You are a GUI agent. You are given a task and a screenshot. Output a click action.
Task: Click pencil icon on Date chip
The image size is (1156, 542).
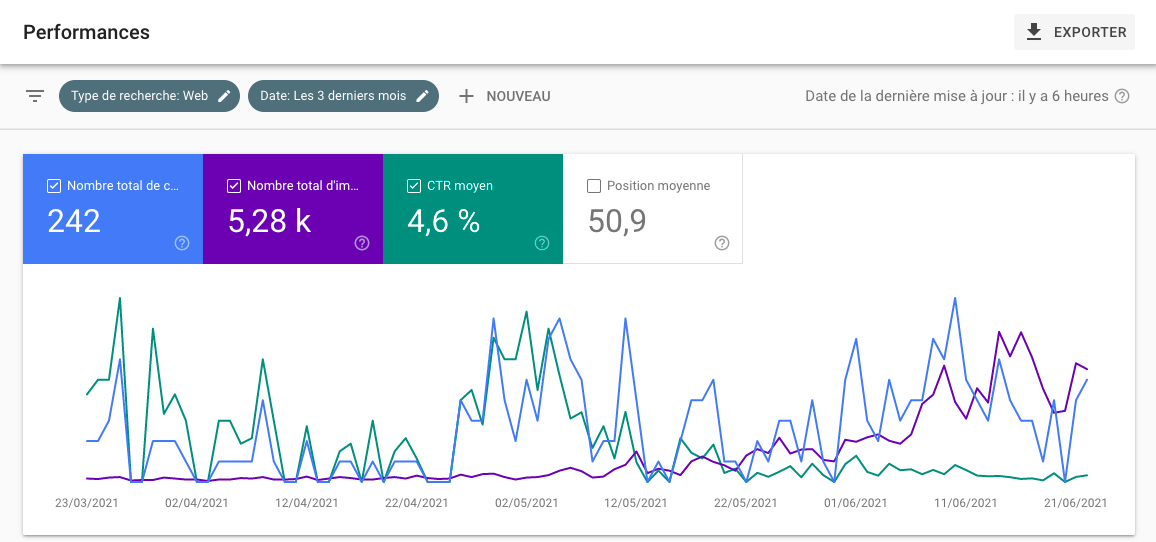(422, 96)
